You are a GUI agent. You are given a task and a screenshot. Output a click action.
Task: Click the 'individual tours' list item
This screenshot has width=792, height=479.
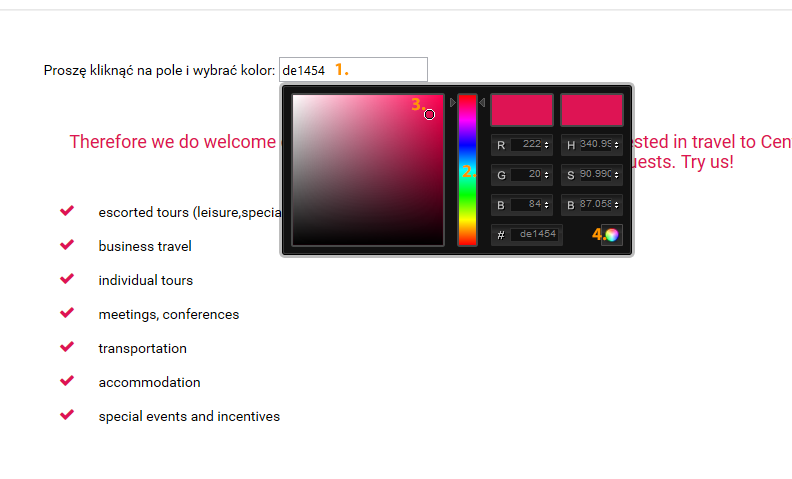pyautogui.click(x=145, y=280)
